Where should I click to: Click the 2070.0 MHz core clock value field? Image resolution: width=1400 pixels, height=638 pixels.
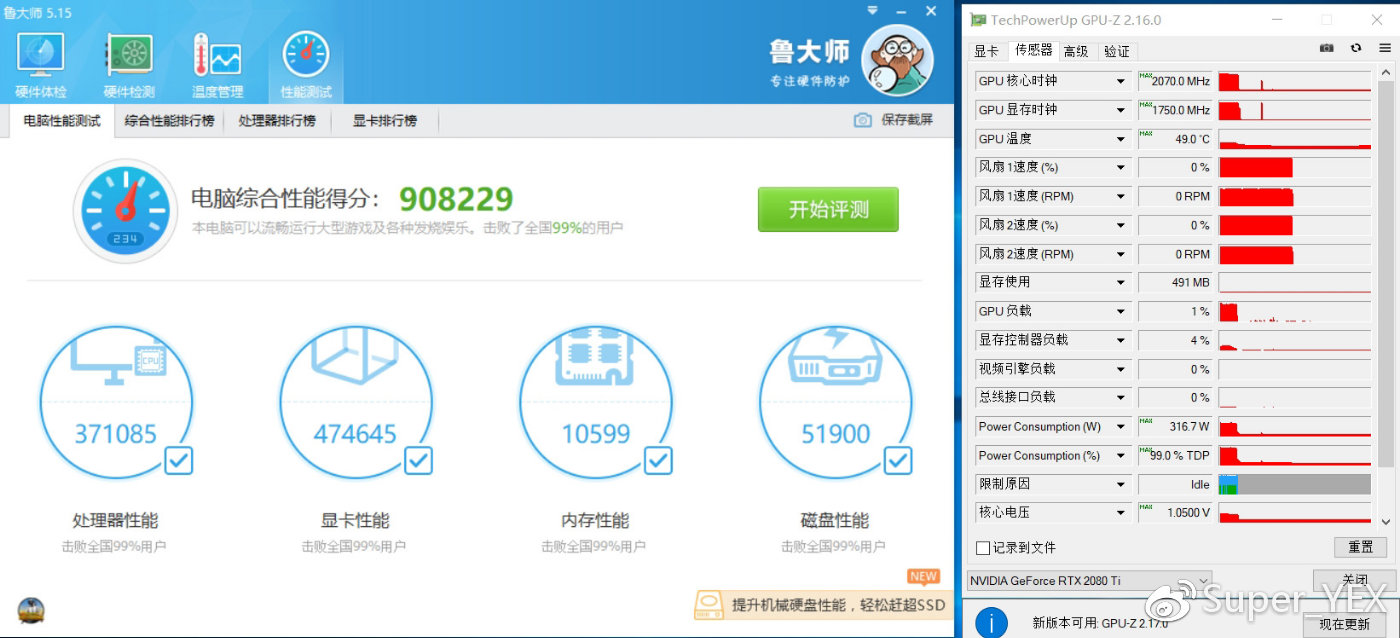1175,81
